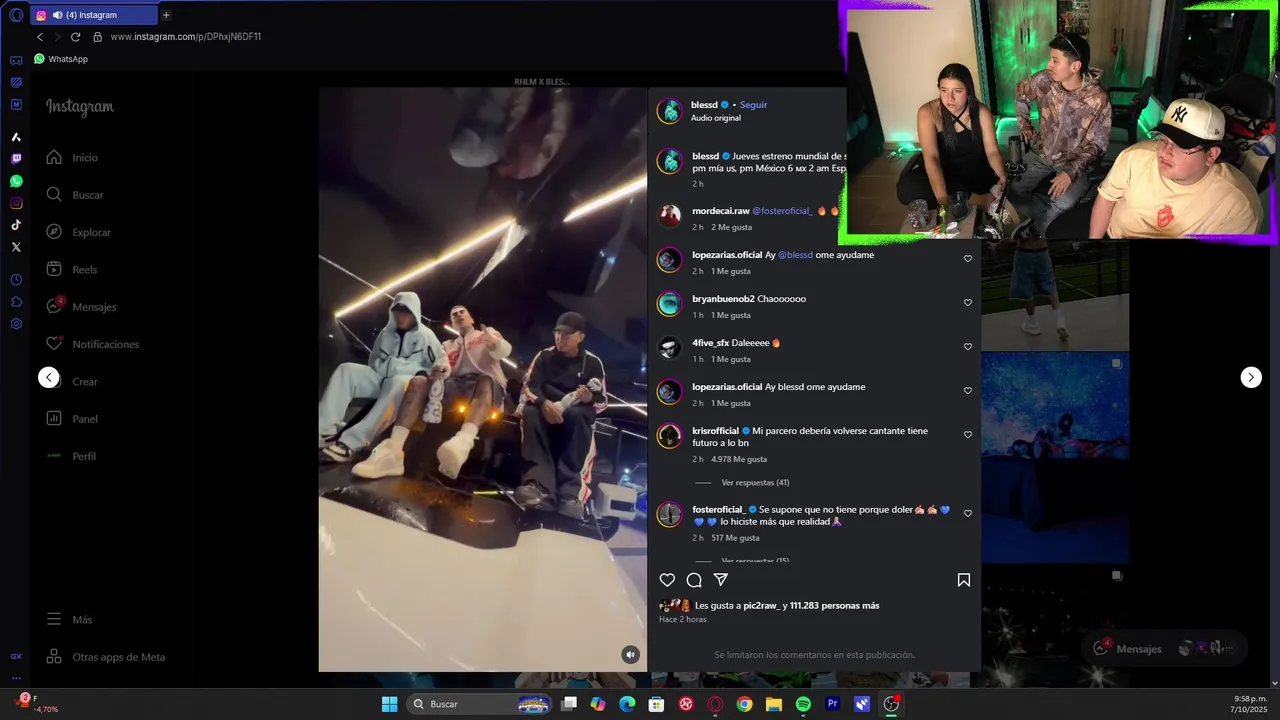Open Perfil in Instagram sidebar
Viewport: 1280px width, 720px height.
[71, 456]
